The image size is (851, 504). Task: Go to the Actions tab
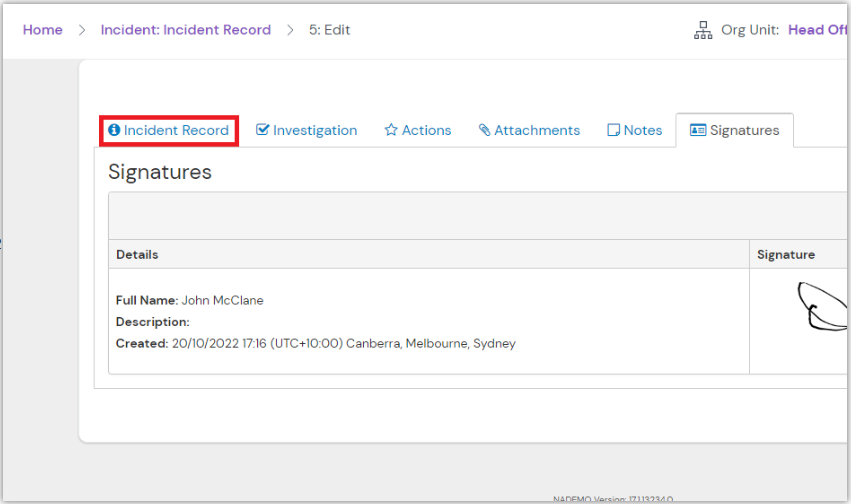coord(426,130)
